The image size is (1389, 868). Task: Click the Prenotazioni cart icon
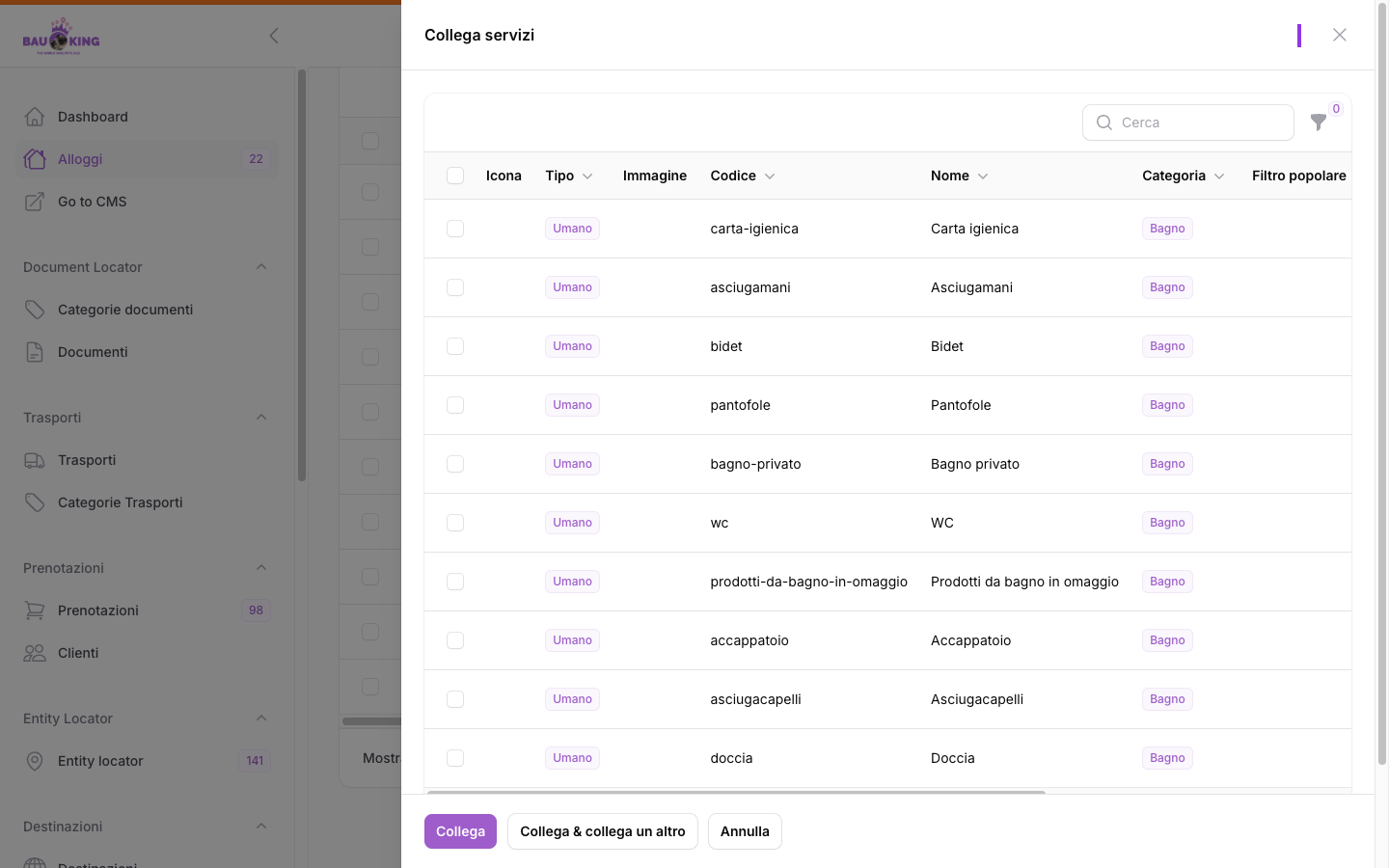(35, 610)
